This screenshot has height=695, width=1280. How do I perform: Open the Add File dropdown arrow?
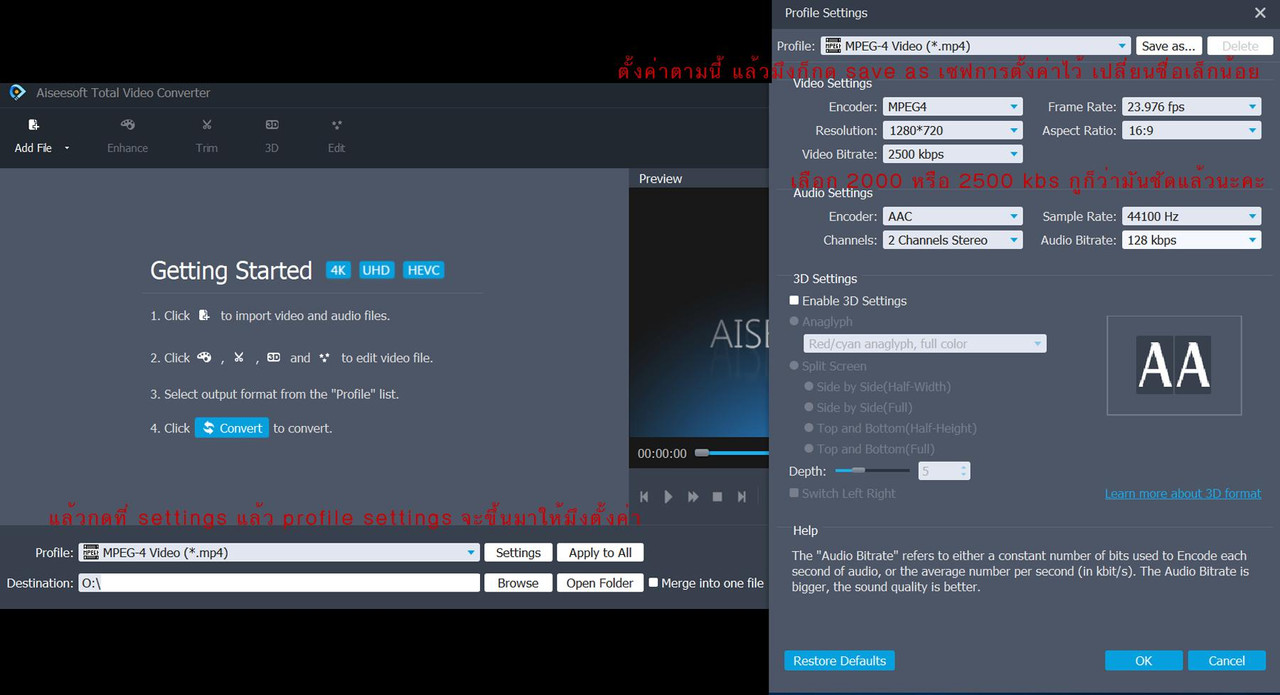pyautogui.click(x=67, y=148)
